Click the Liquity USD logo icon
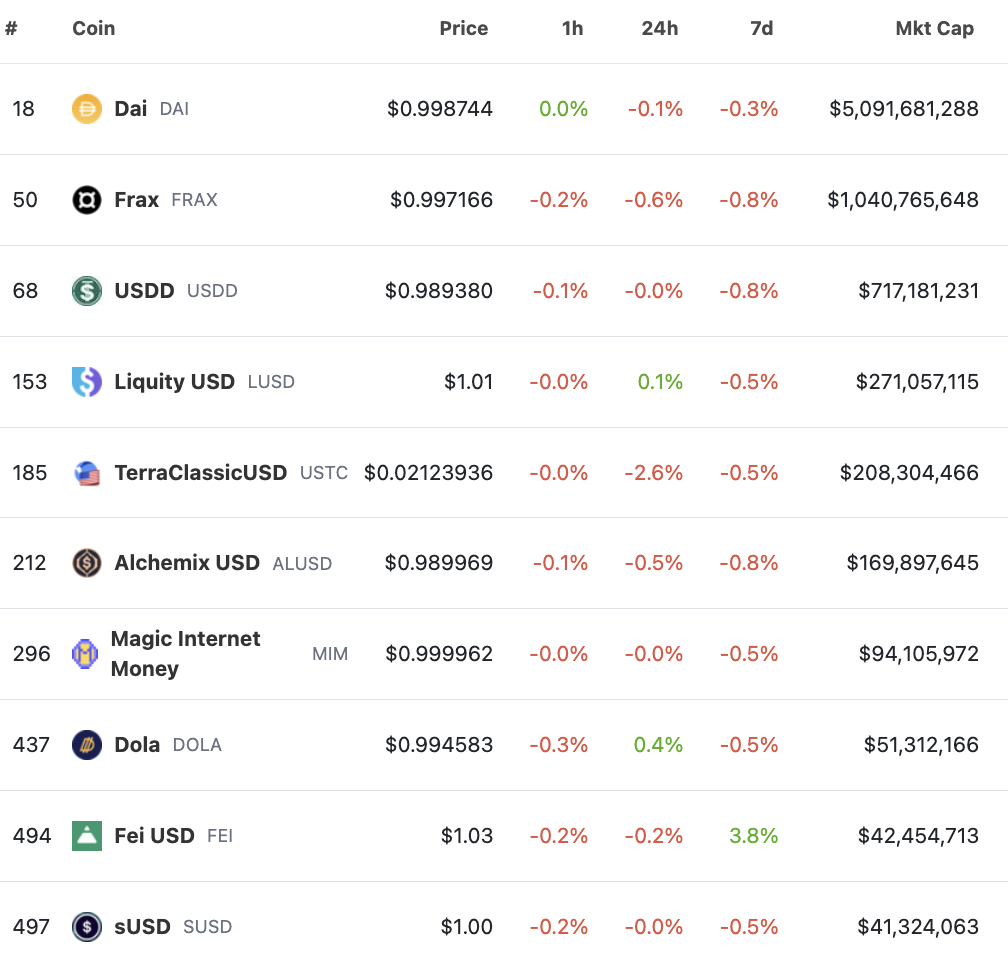The height and width of the screenshot is (968, 1008). tap(87, 382)
